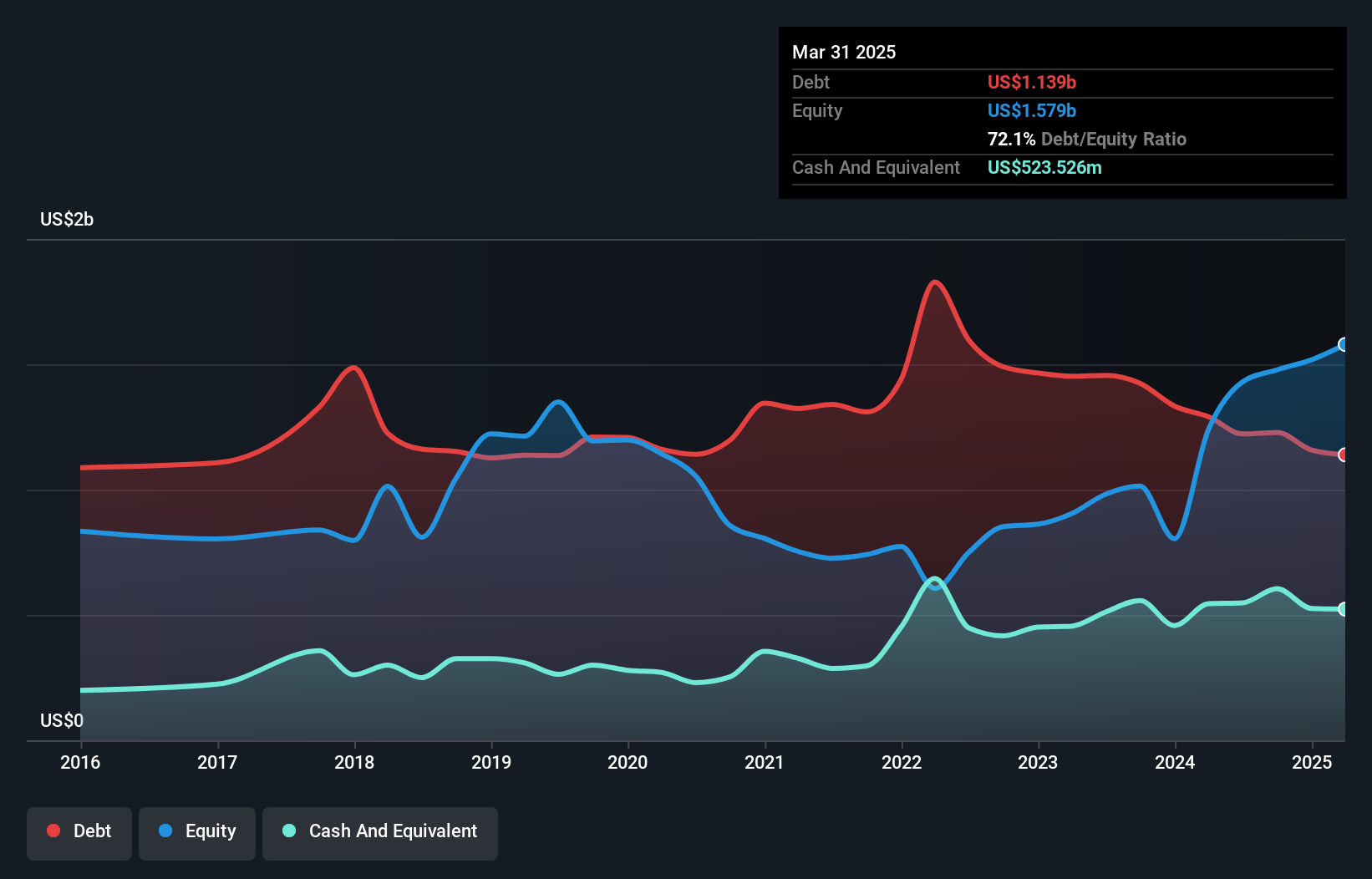Click the 72.1% Debt/Equity Ratio text

(1087, 139)
